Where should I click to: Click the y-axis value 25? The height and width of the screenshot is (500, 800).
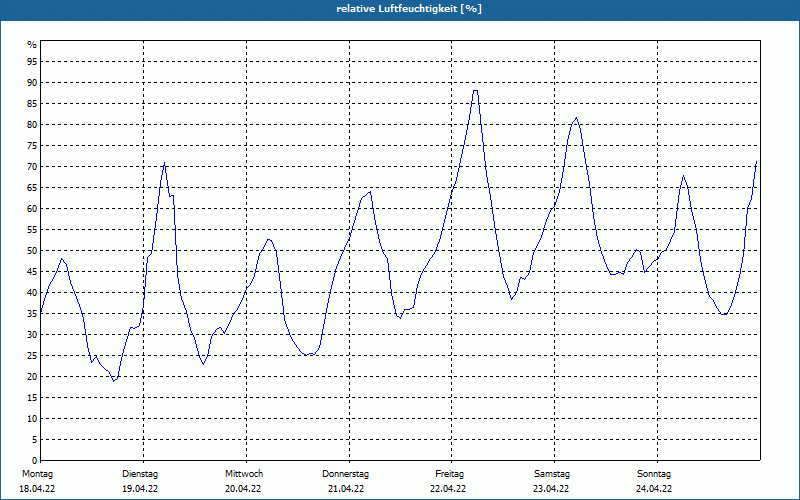click(x=32, y=356)
